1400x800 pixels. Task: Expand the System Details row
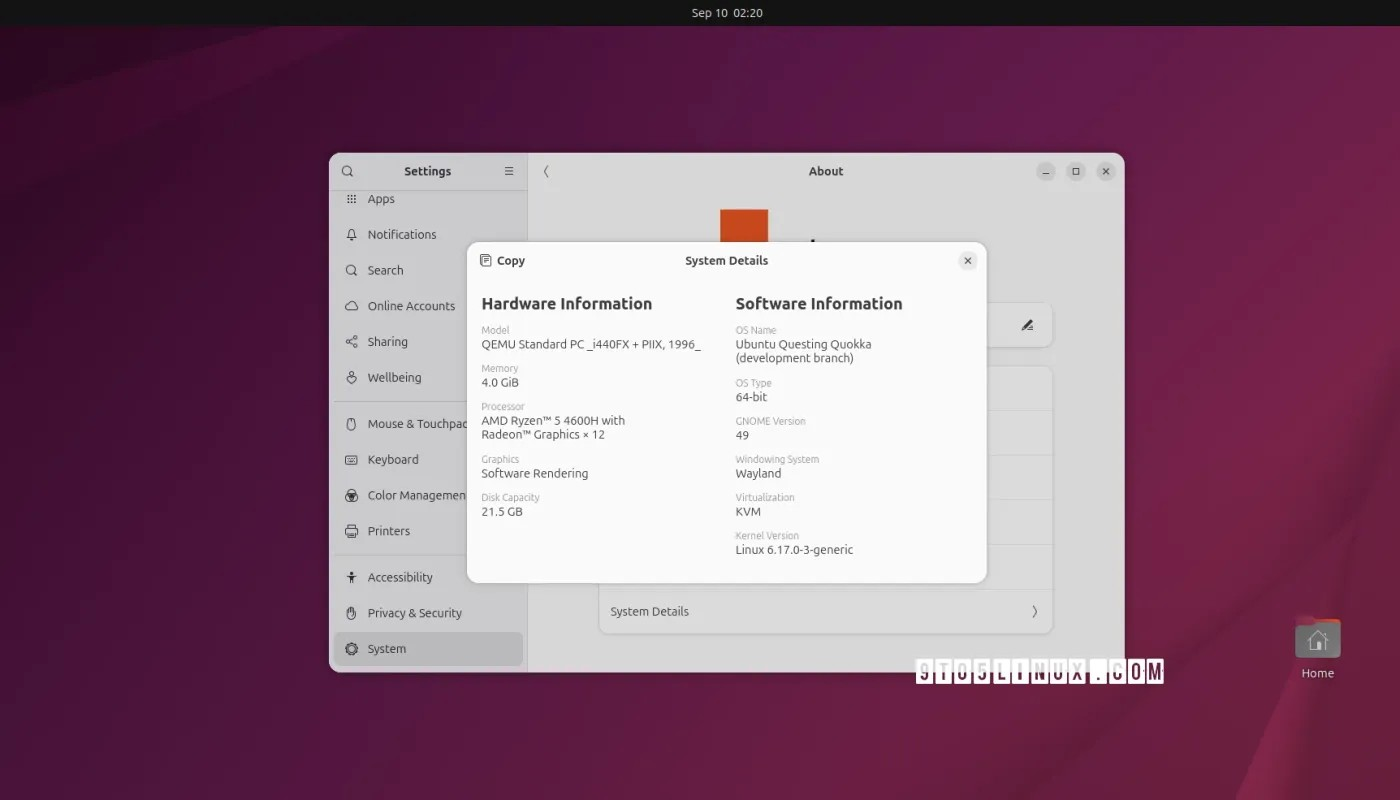(x=826, y=611)
